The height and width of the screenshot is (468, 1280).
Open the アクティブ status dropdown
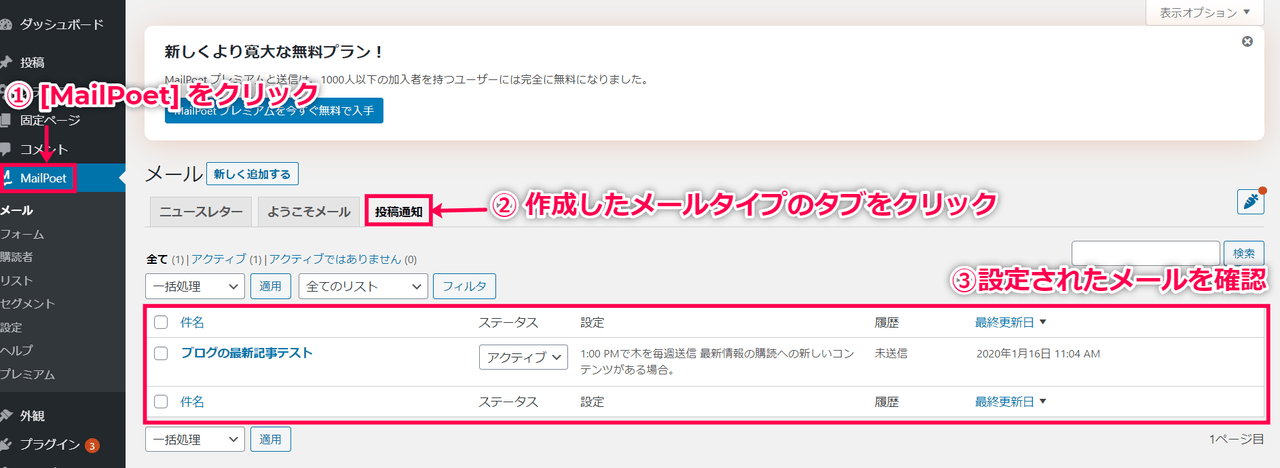pyautogui.click(x=523, y=357)
